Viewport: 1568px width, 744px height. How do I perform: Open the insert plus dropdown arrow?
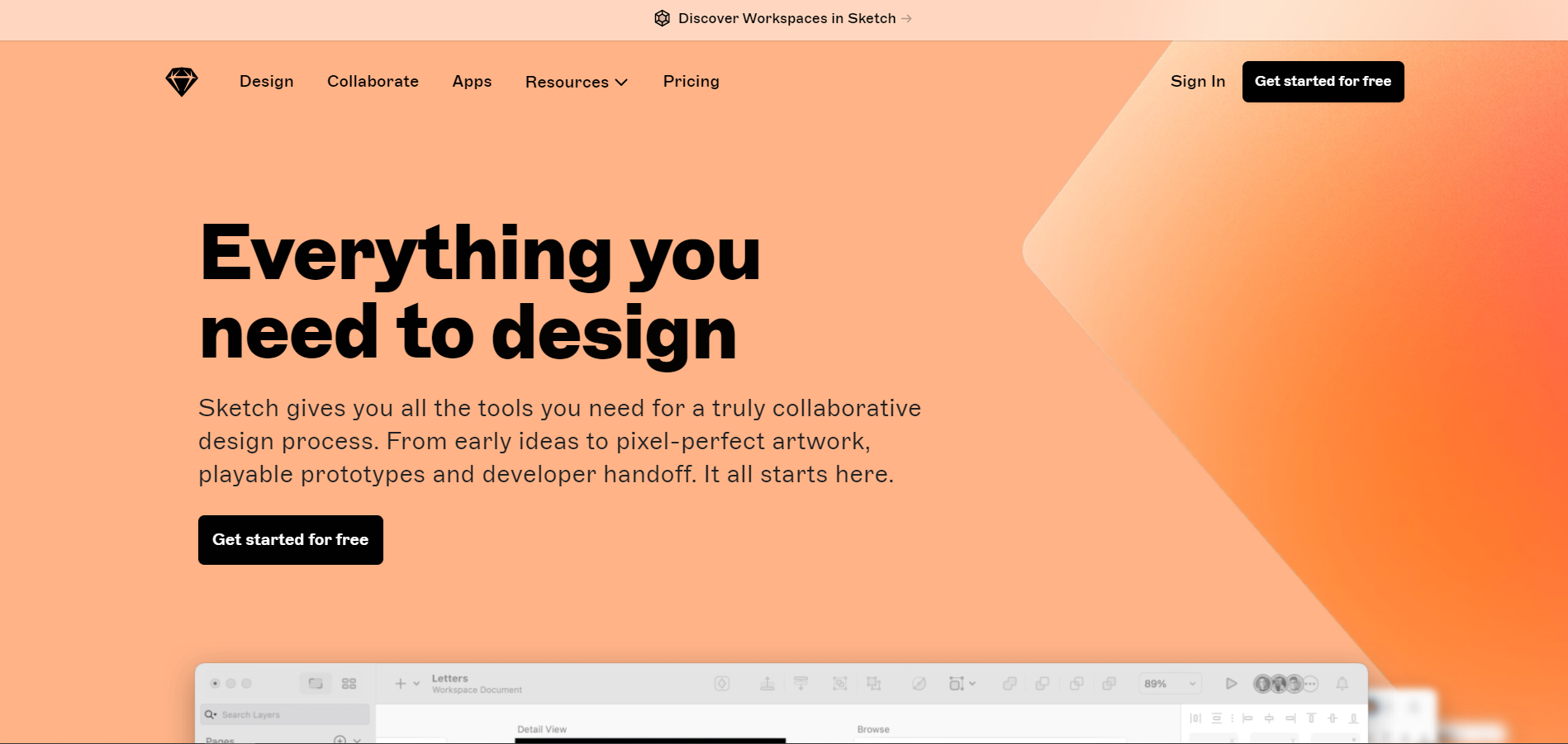point(416,684)
